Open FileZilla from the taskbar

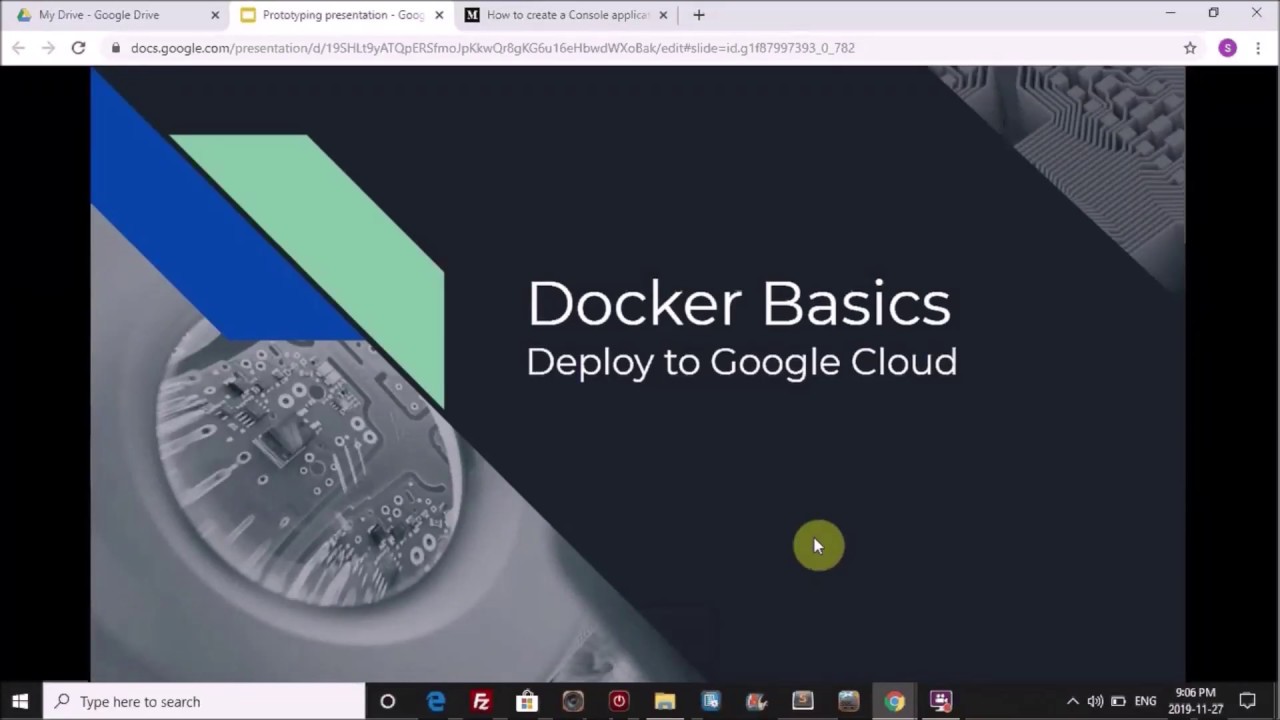coord(481,701)
